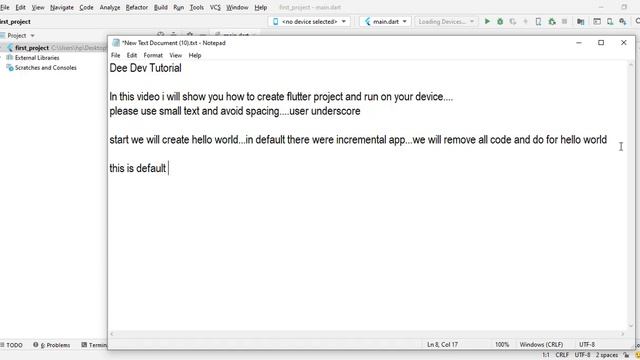
Task: Click the line starting 'please use small text'
Action: click(235, 111)
